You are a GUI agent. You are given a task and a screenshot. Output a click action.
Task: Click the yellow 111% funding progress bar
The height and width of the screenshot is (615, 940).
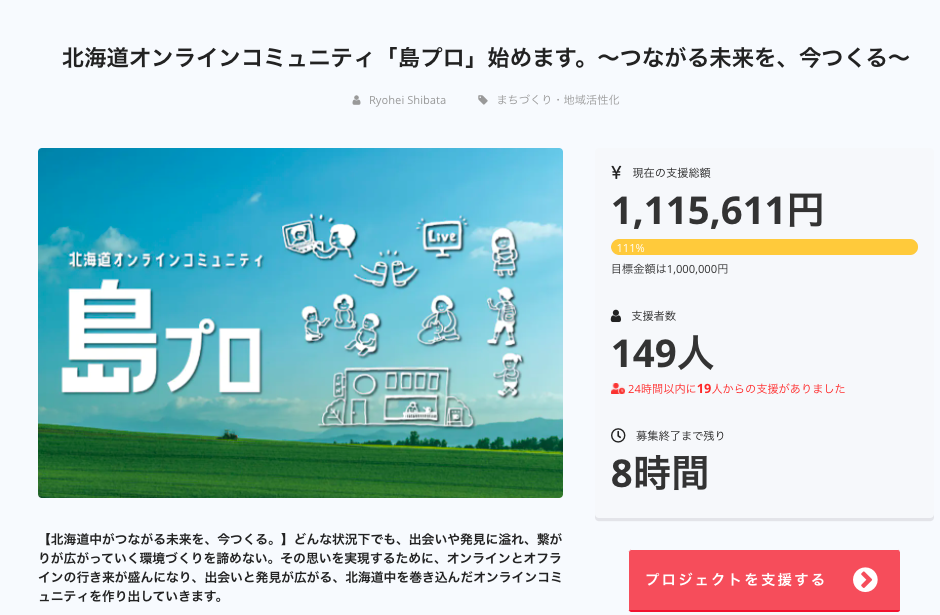[x=764, y=247]
